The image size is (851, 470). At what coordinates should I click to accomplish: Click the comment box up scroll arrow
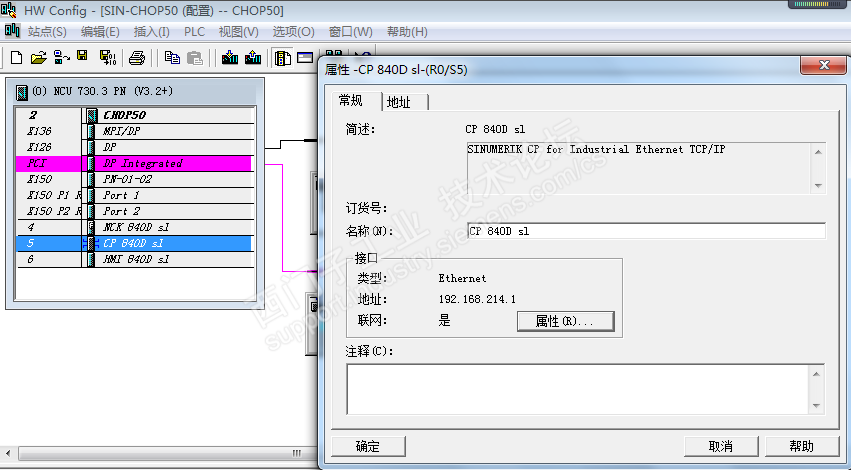pos(816,374)
